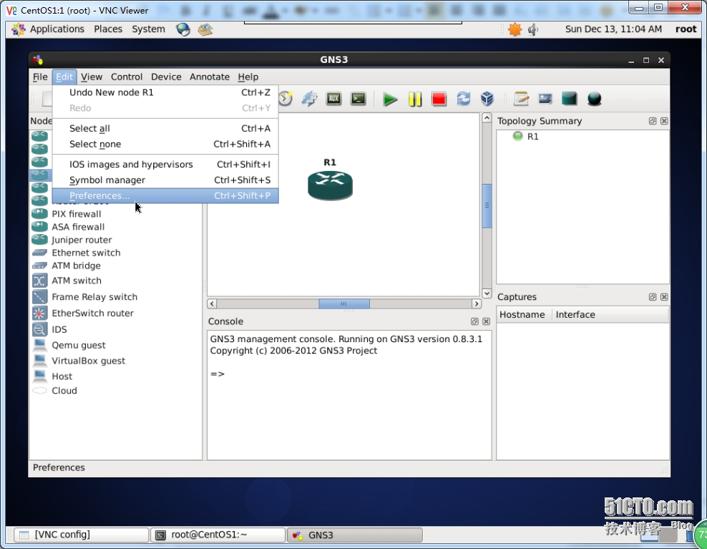The image size is (707, 549).
Task: Close the Topology Summary panel
Action: [x=664, y=121]
